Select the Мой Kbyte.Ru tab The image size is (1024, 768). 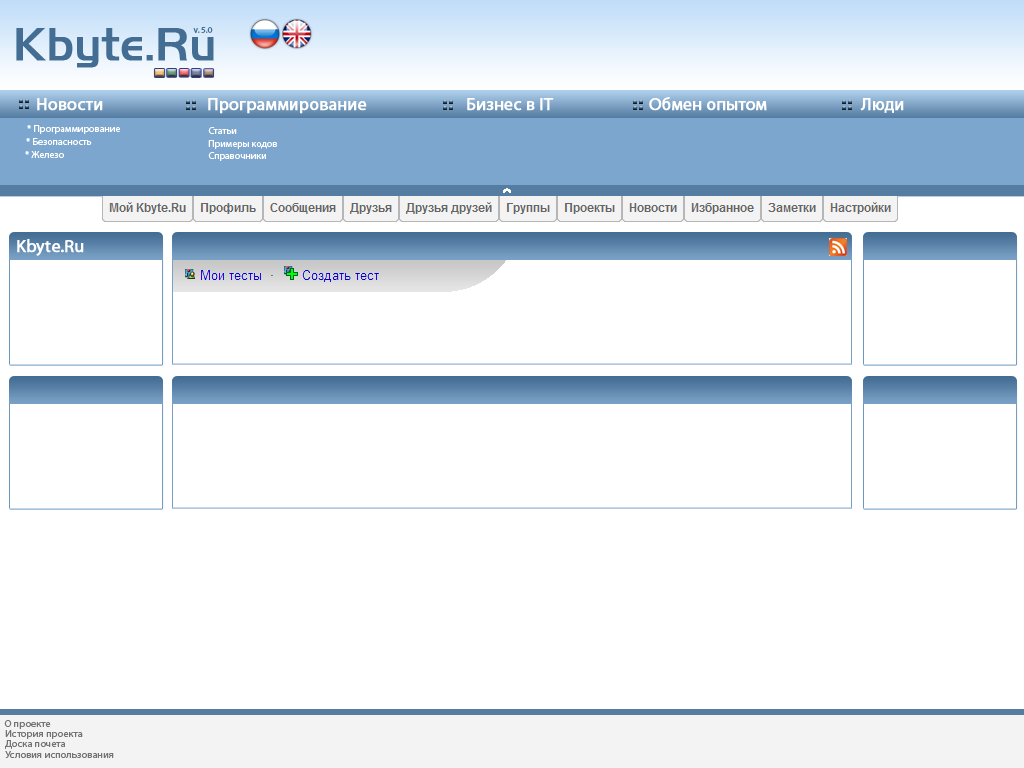[x=148, y=208]
